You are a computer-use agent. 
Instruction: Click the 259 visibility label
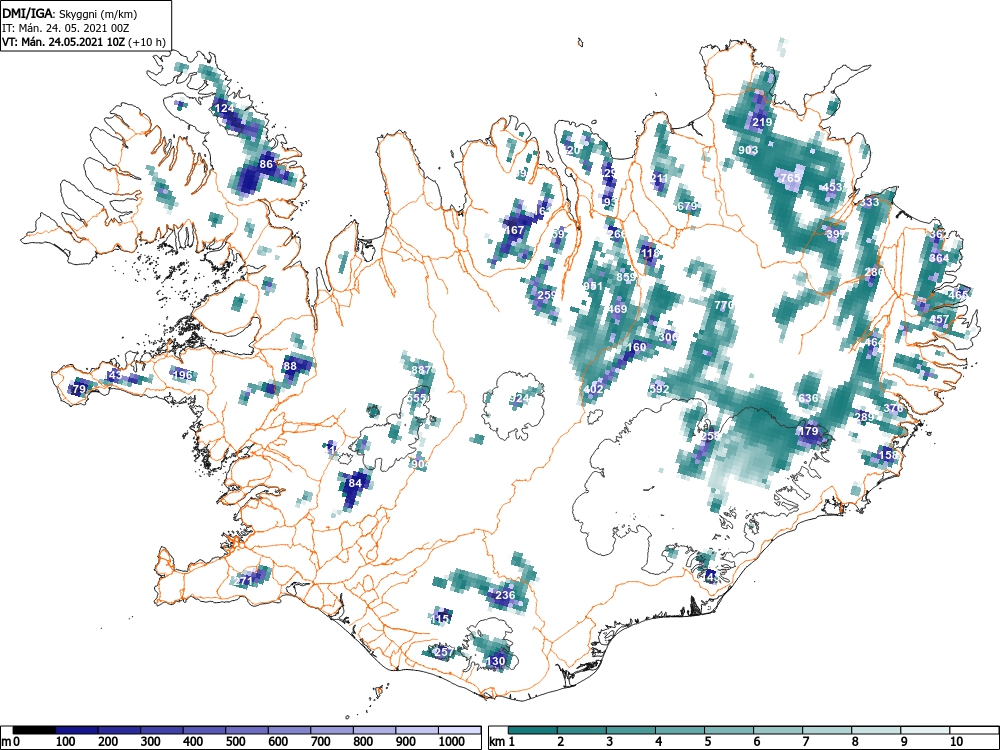pyautogui.click(x=547, y=295)
